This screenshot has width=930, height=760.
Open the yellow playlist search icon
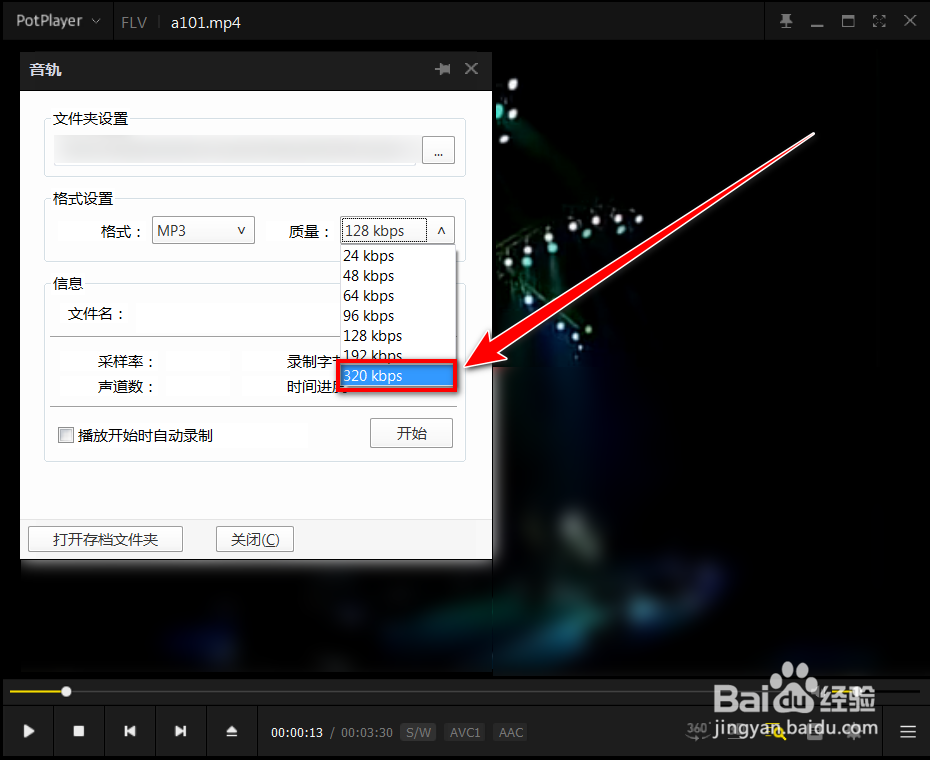coord(775,732)
